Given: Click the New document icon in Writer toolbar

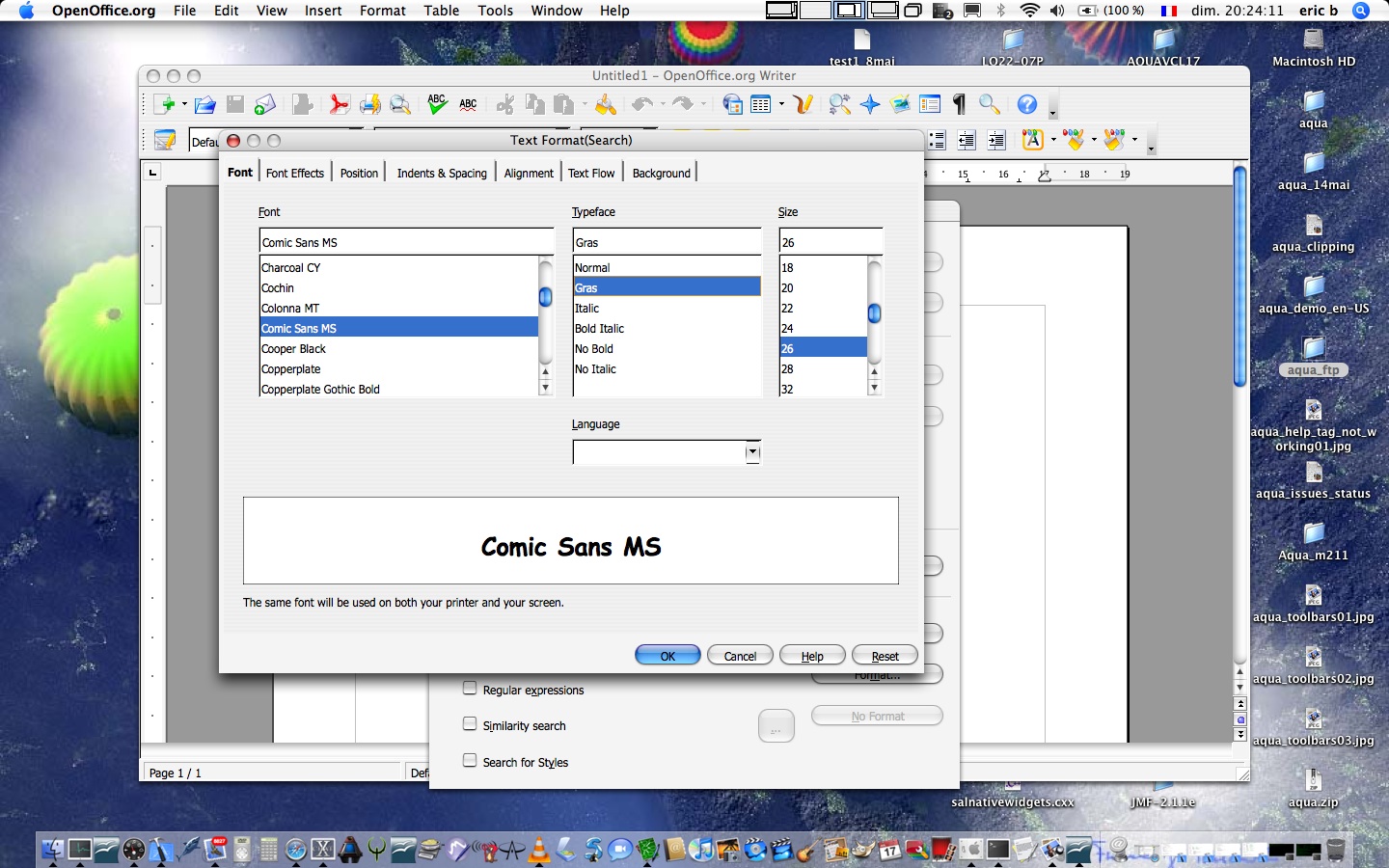Looking at the screenshot, I should (x=165, y=104).
